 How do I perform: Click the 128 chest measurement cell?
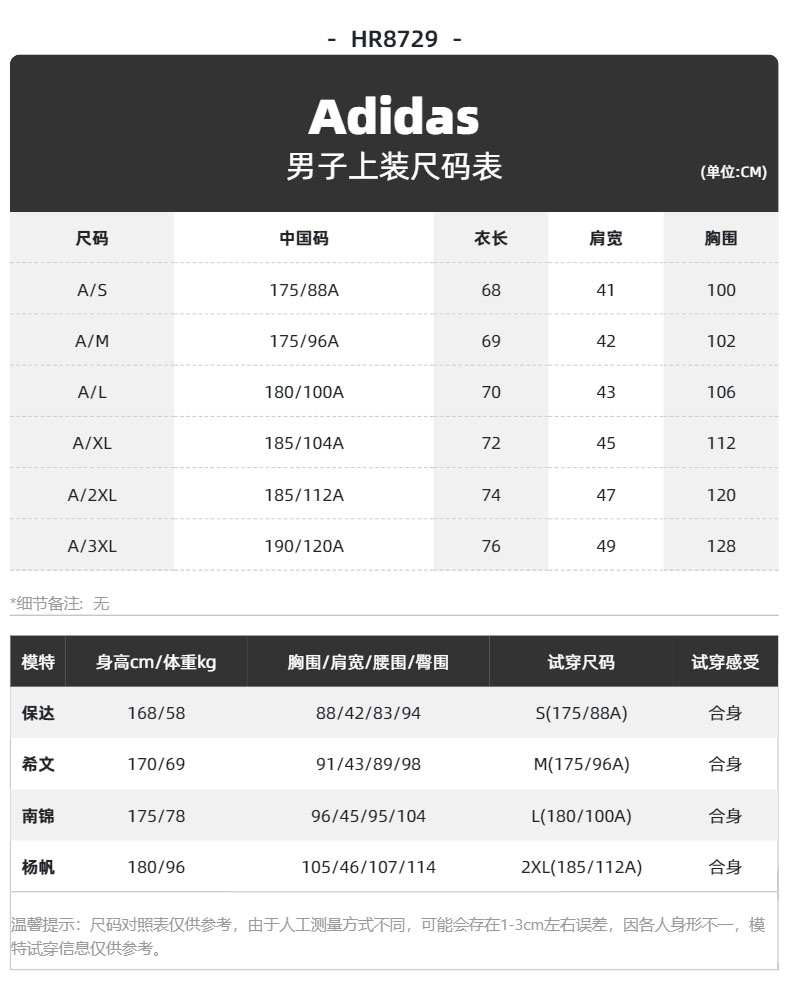[x=721, y=546]
